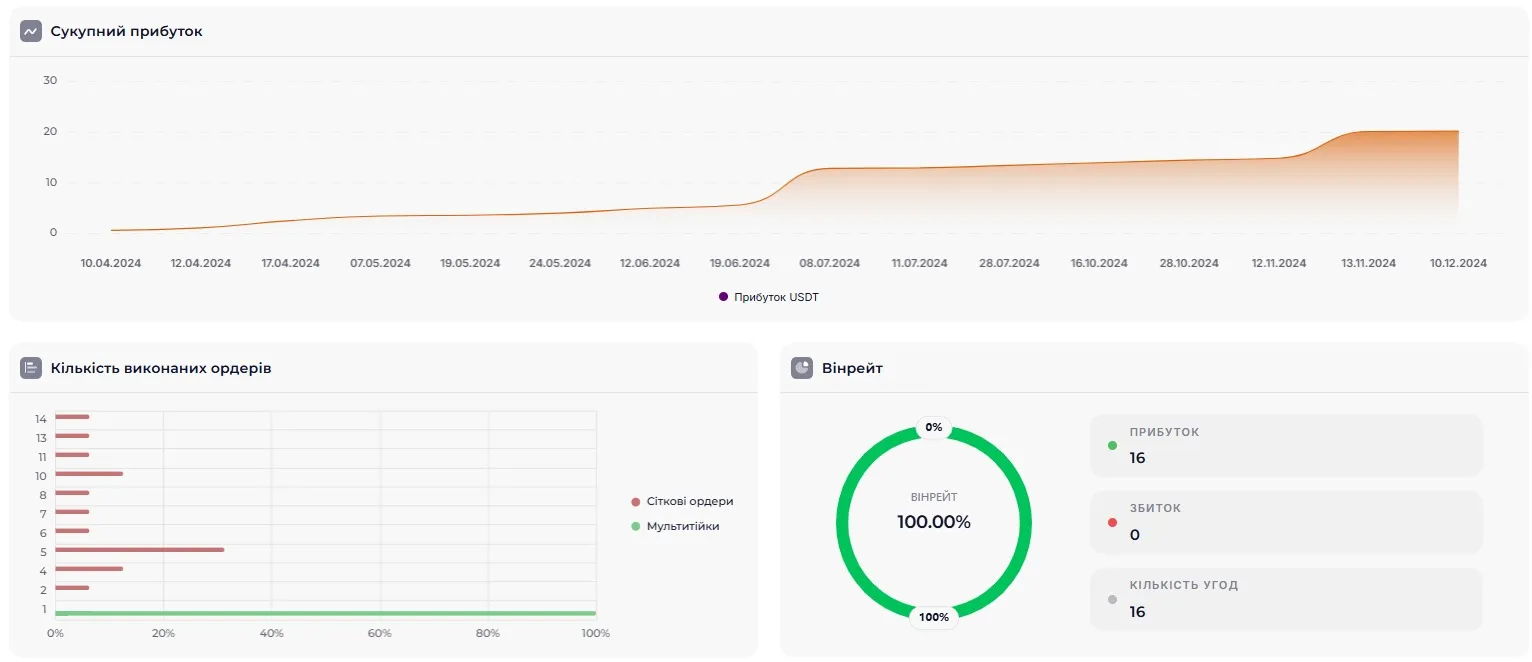Screen dimensions: 1532x662
Task: Click the green Мультитійки bar at row 1
Action: [x=325, y=613]
